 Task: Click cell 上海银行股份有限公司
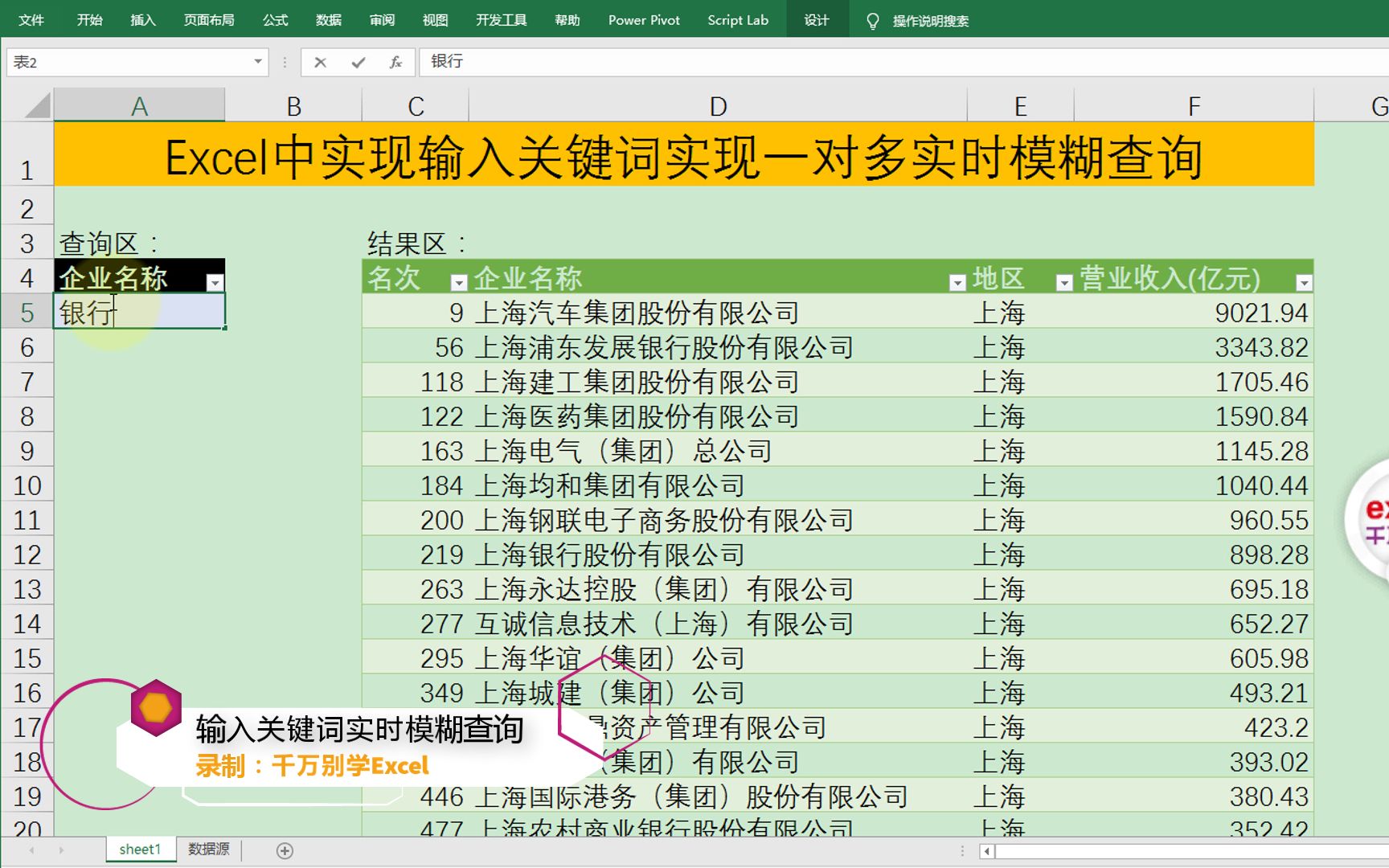point(718,554)
